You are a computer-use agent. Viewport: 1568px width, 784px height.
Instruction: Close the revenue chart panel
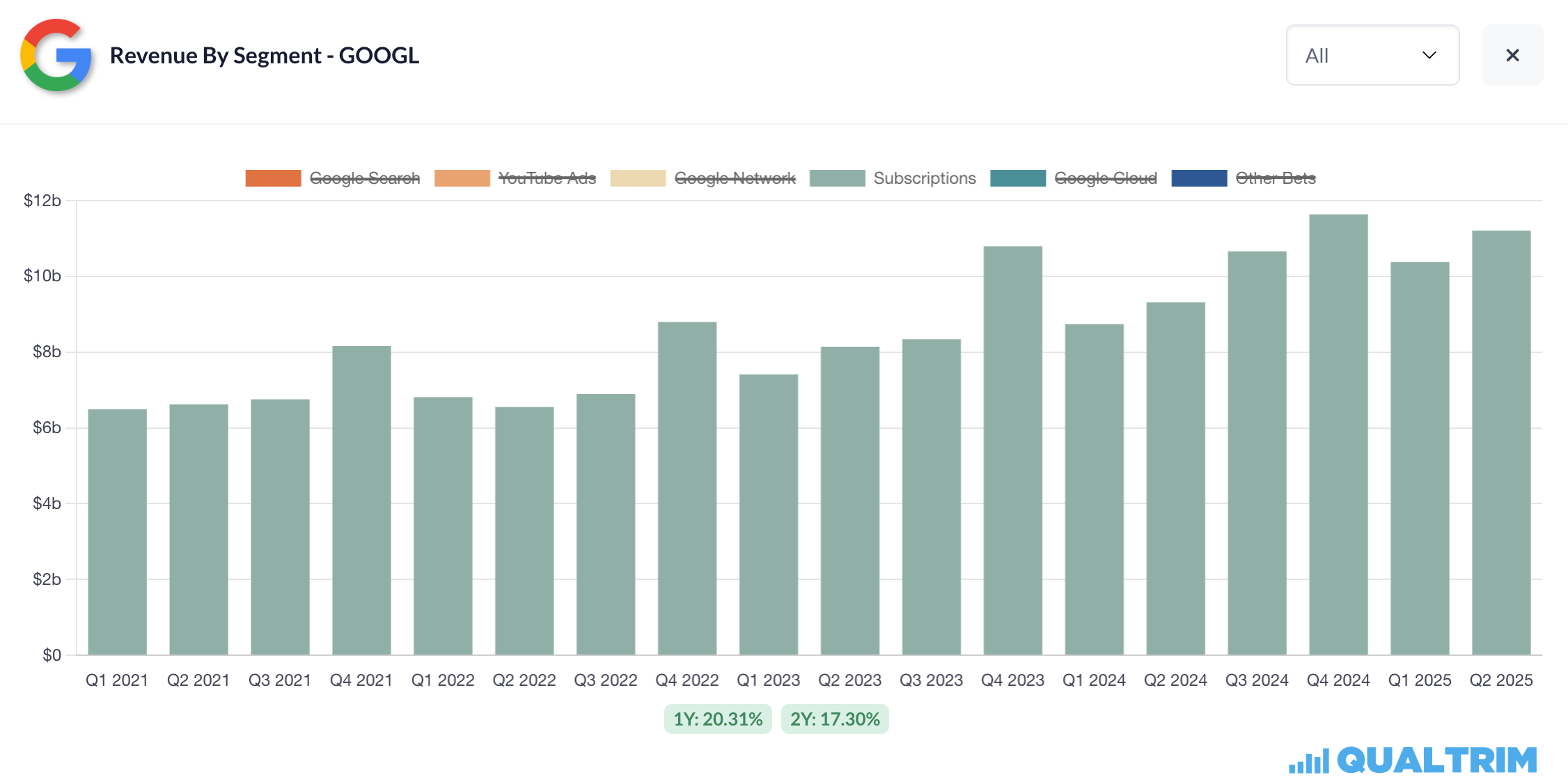click(1512, 55)
